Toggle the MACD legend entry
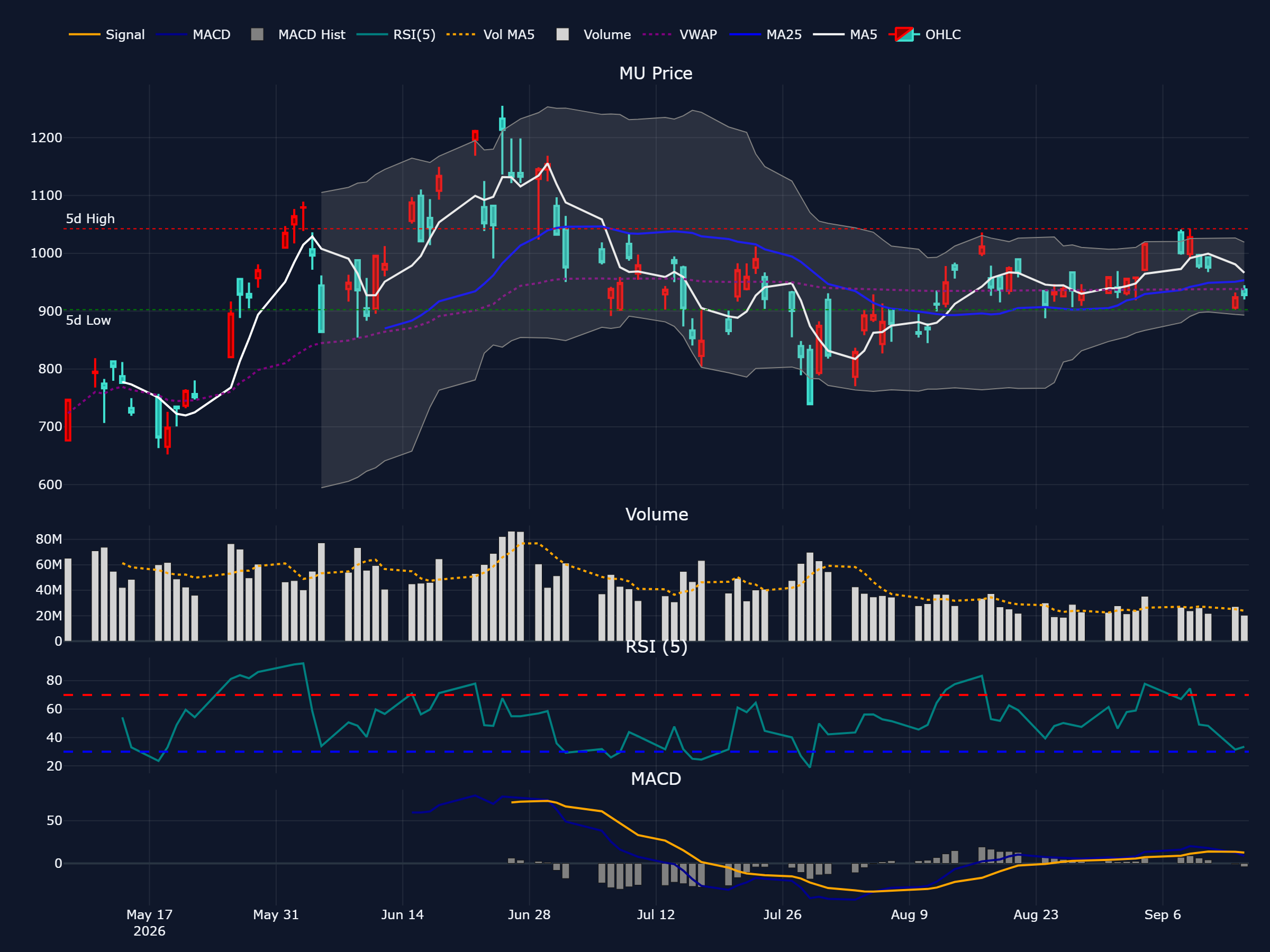The width and height of the screenshot is (1270, 952). [x=193, y=34]
